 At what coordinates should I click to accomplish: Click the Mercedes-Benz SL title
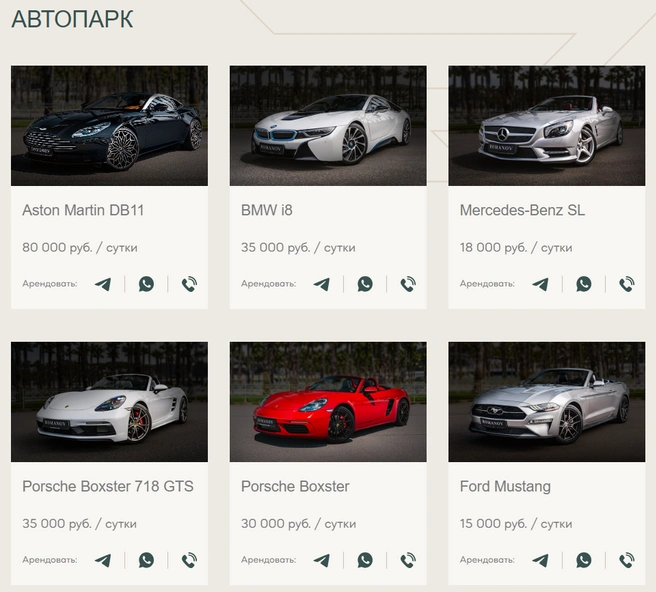point(522,210)
